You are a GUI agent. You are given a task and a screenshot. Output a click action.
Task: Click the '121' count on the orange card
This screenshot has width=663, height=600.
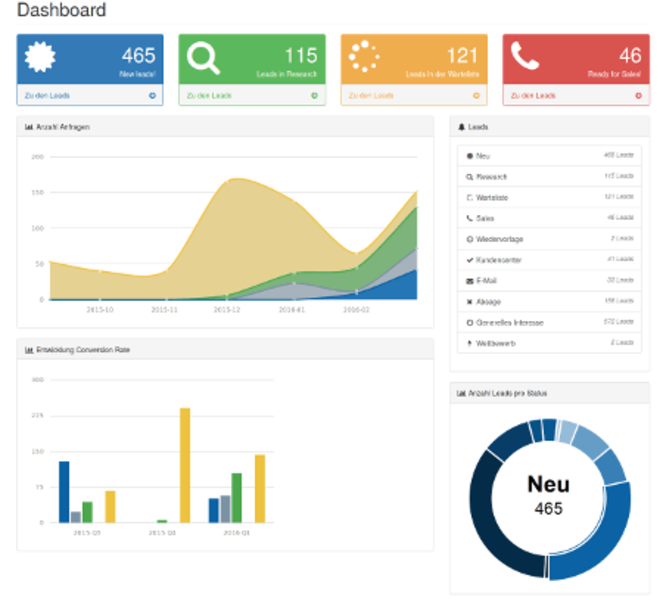point(463,56)
